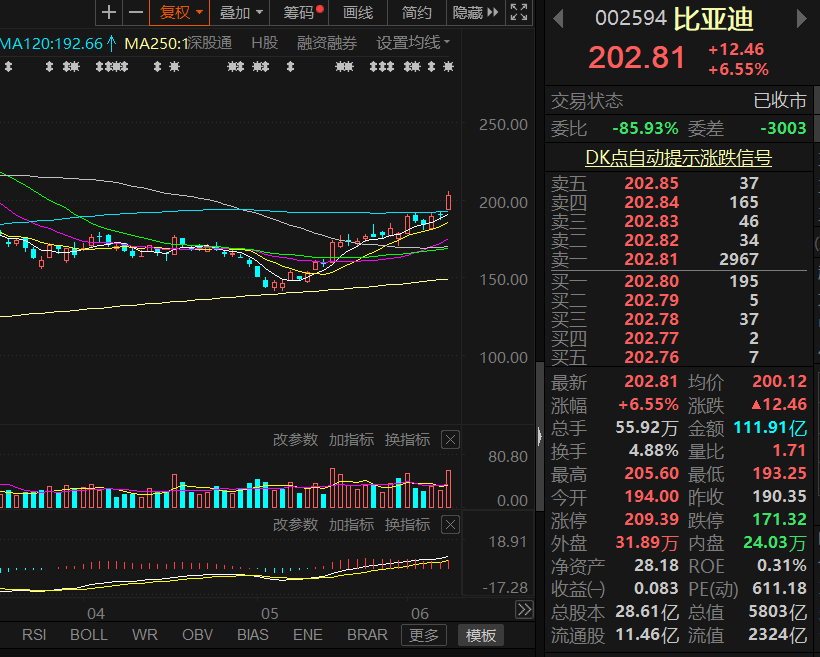Select the WR indicator tab

[145, 635]
